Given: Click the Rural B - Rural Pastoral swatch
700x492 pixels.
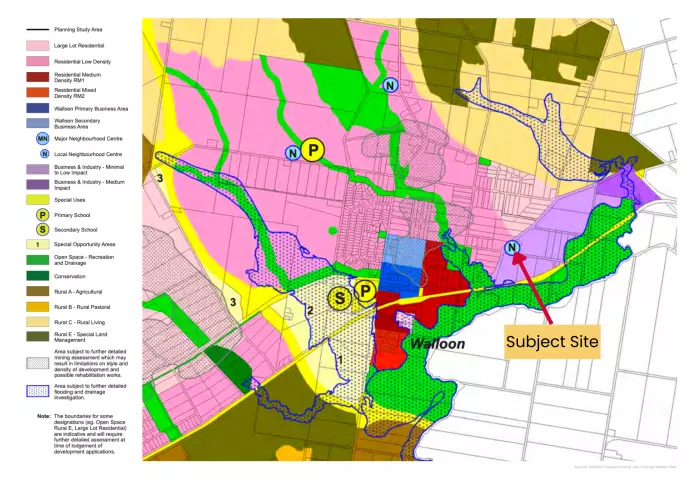Looking at the screenshot, I should [43, 306].
